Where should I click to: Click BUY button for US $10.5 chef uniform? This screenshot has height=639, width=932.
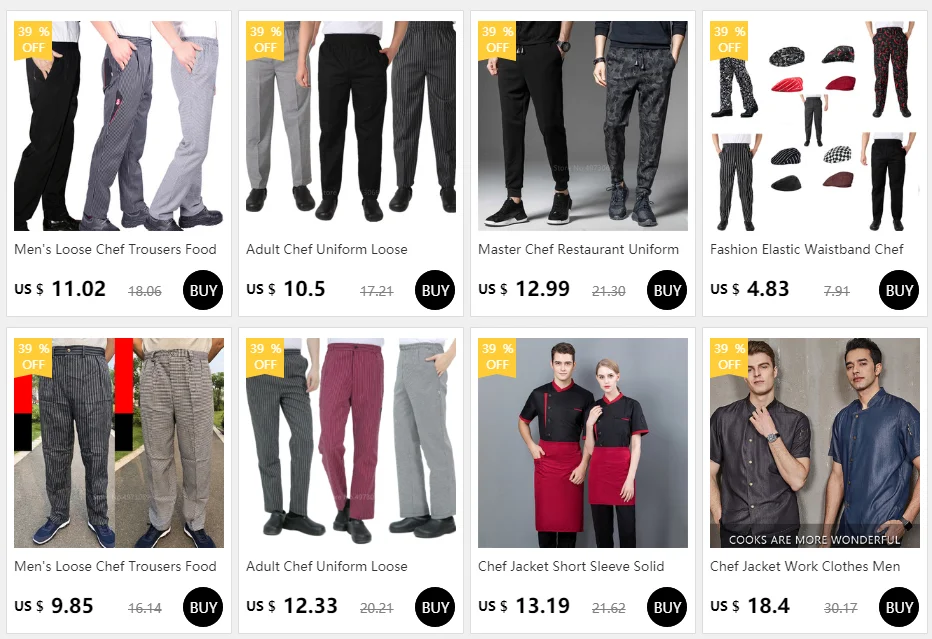(435, 290)
